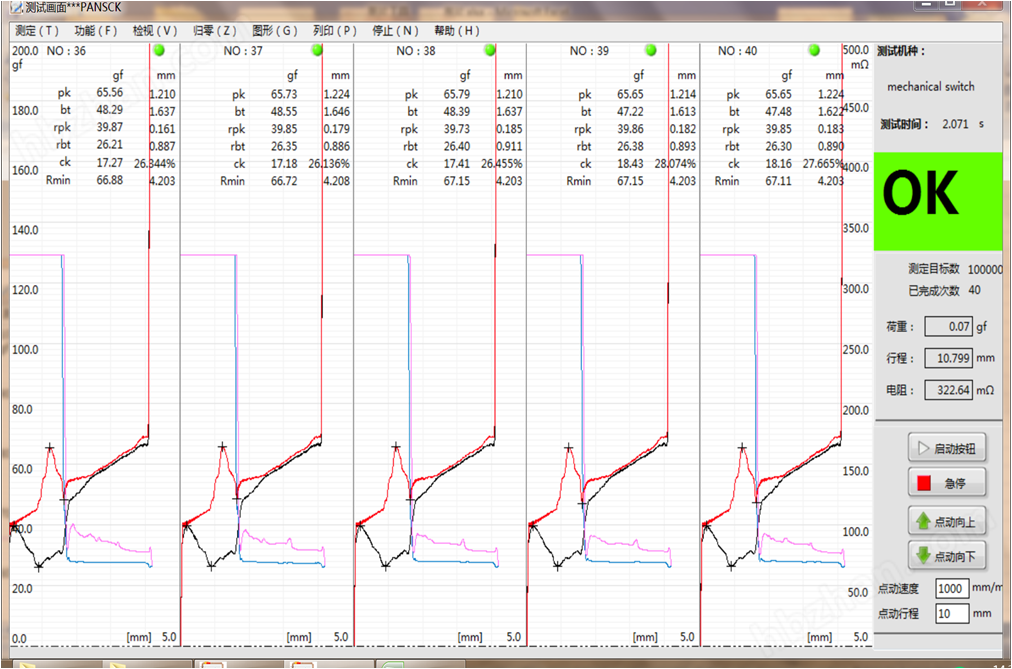Click the green status indicator for NO: 36

[158, 50]
